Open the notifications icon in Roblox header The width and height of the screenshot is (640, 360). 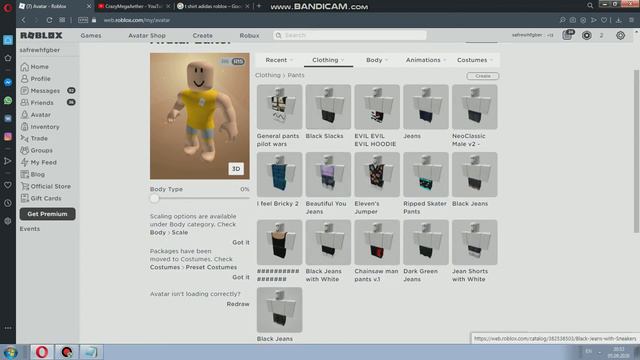567,35
